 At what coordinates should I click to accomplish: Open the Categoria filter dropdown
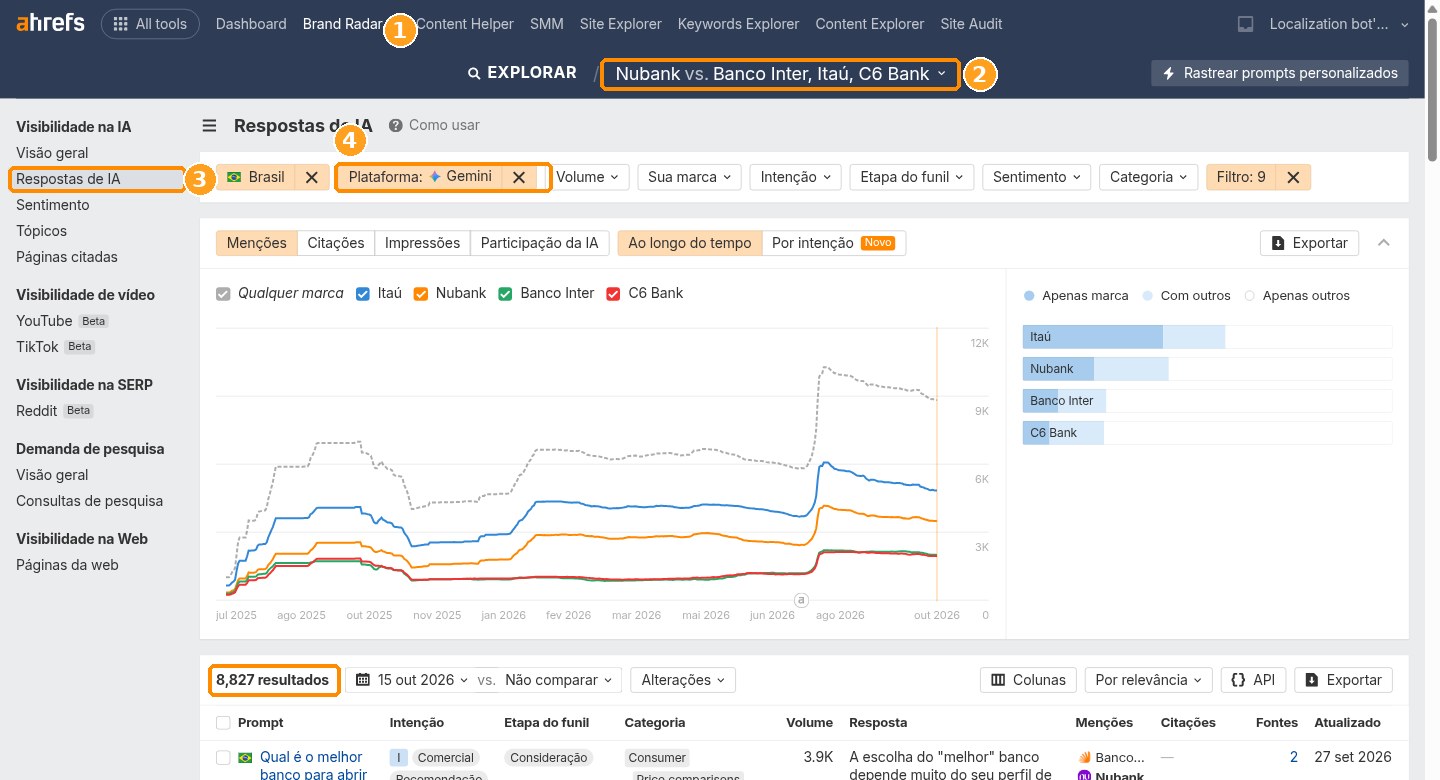[1148, 177]
